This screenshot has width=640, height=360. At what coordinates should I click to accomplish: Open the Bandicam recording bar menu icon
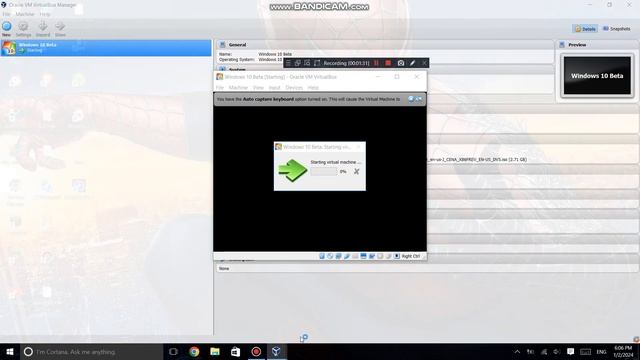[288, 63]
